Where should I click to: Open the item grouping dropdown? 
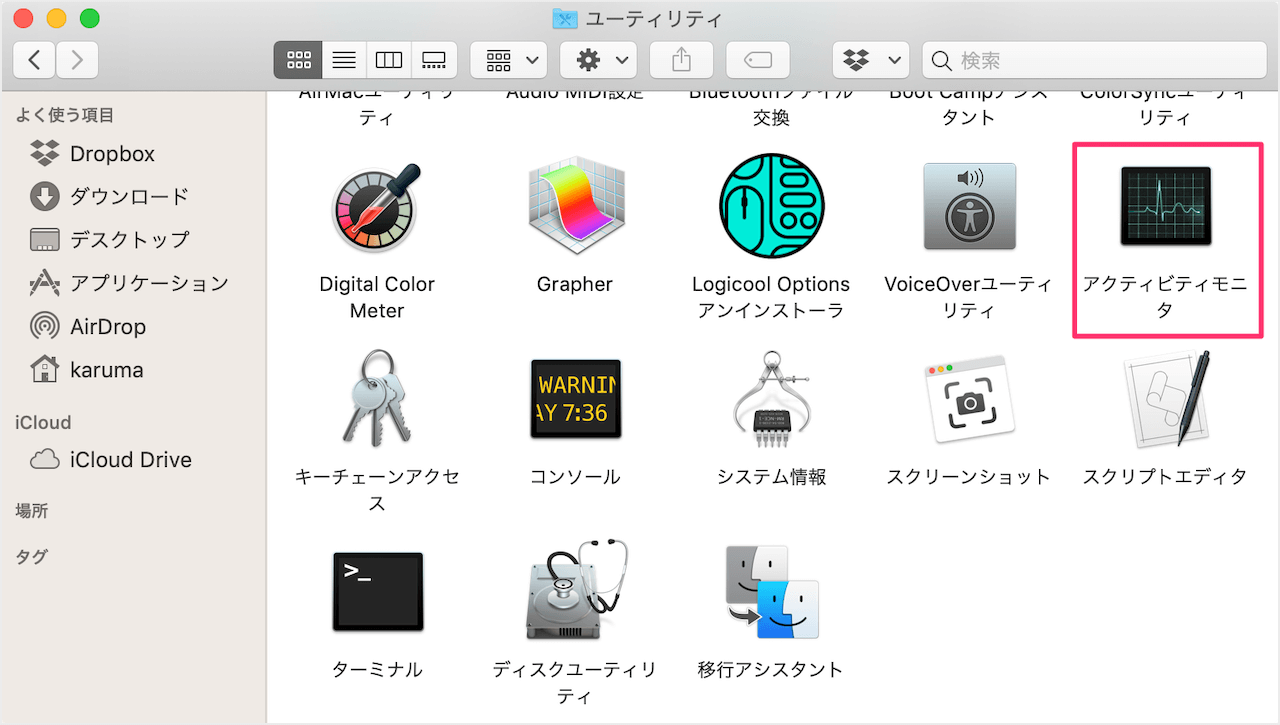pyautogui.click(x=509, y=60)
